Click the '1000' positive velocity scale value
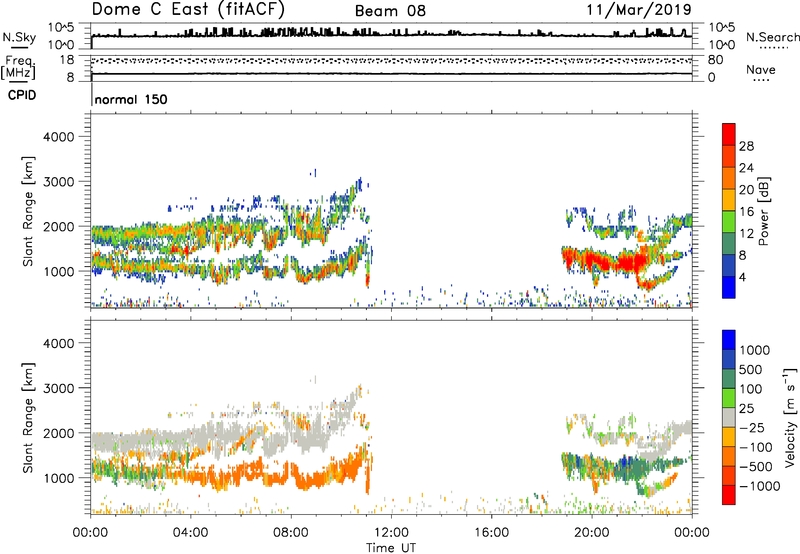Image resolution: width=800 pixels, height=554 pixels. click(755, 350)
